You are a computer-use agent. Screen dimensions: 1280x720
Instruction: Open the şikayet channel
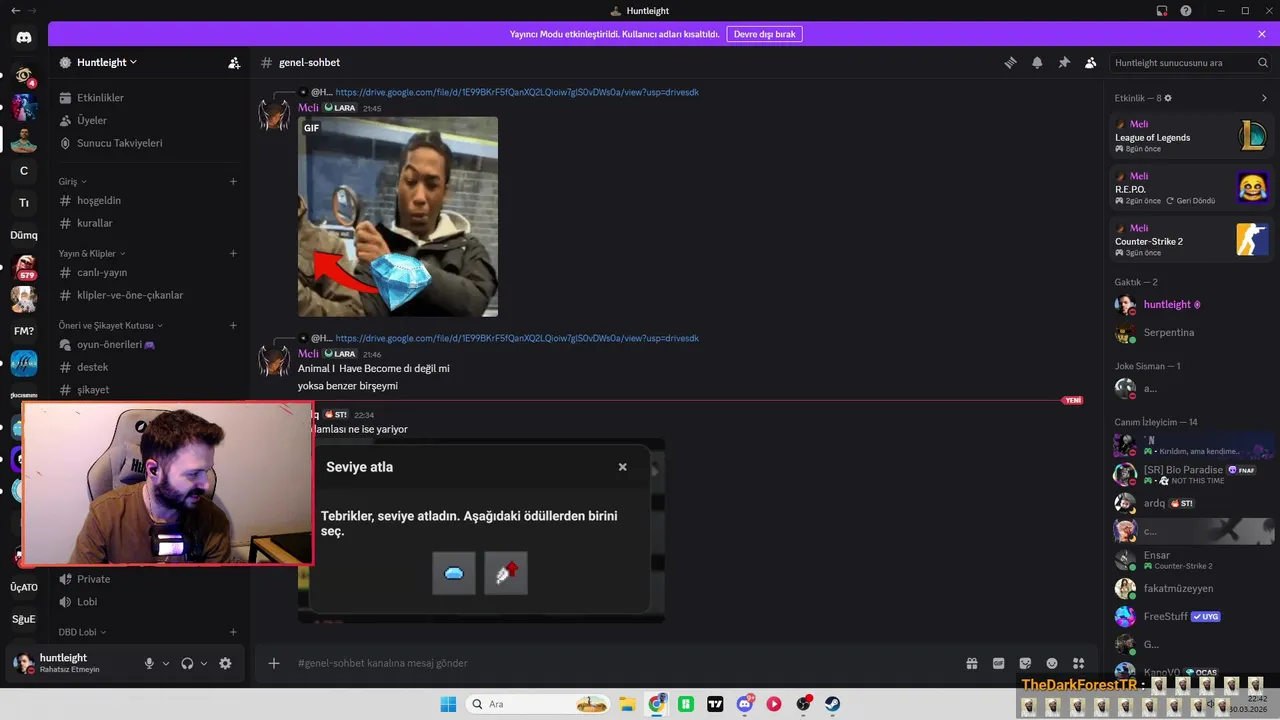pos(150,389)
